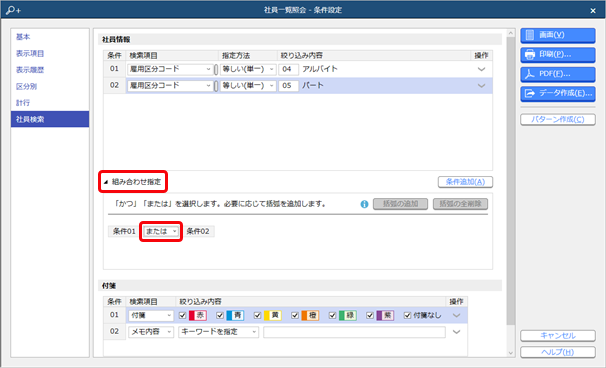Click the パターン作成(C) button
This screenshot has height=368, width=606.
point(558,119)
